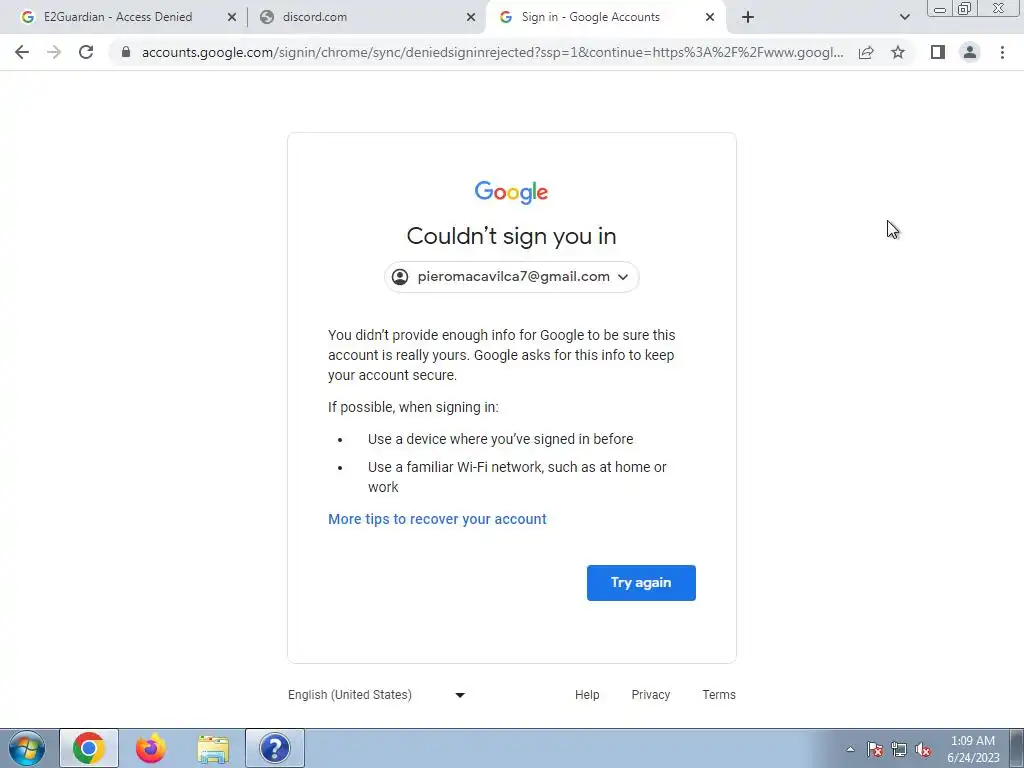Viewport: 1024px width, 768px height.
Task: Launch Firefox from the taskbar
Action: click(151, 748)
